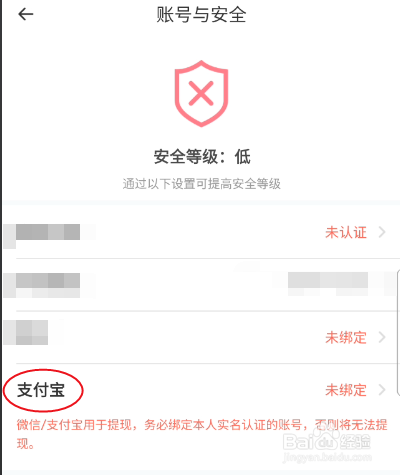Tap 未绑定 status in row above 支付宝
The height and width of the screenshot is (475, 400).
click(346, 338)
